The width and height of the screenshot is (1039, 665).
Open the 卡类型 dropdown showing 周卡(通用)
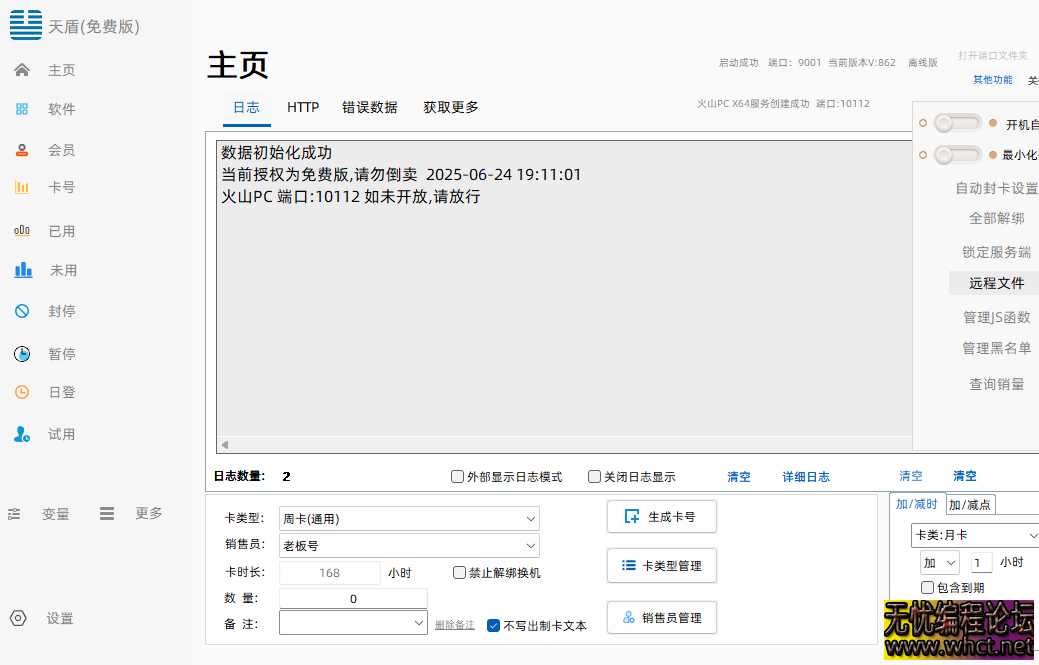click(408, 518)
